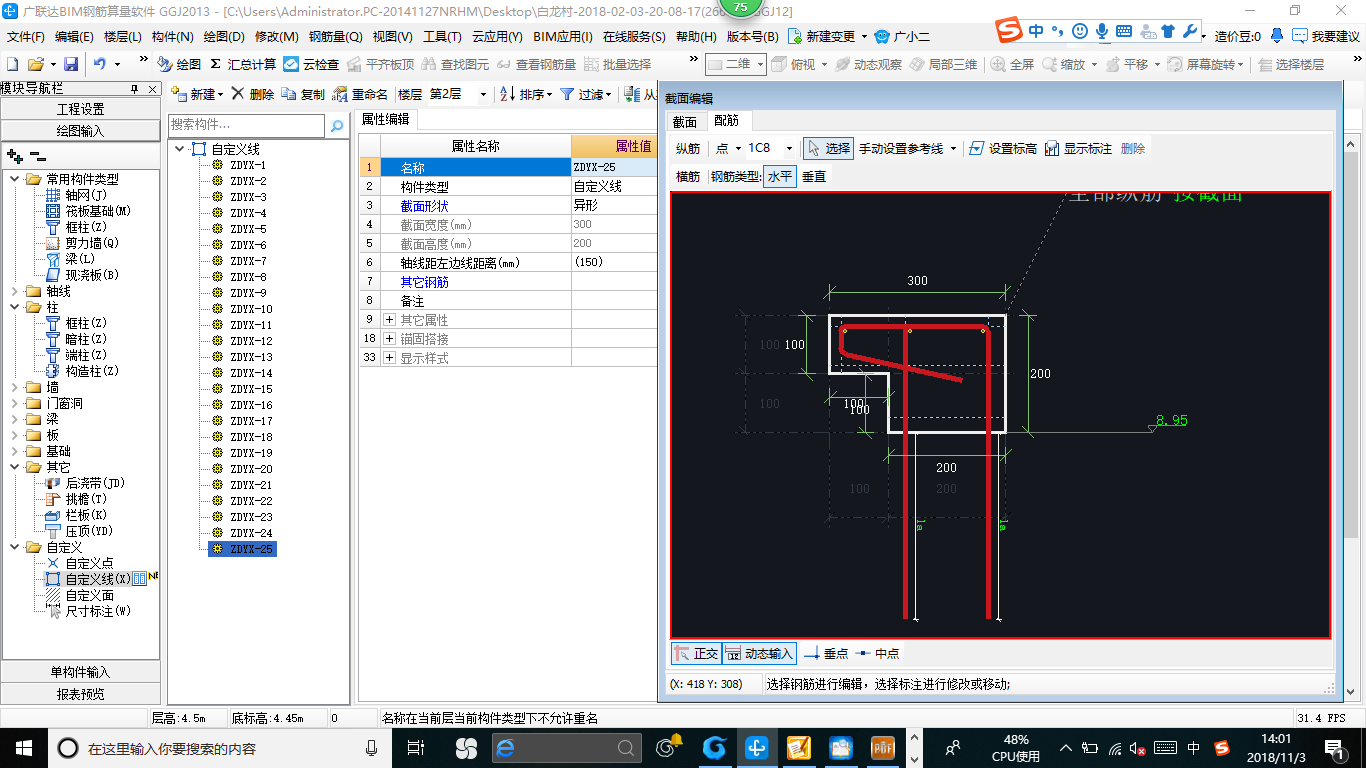Click 工程设置 navigation button
The height and width of the screenshot is (768, 1366).
click(x=80, y=109)
